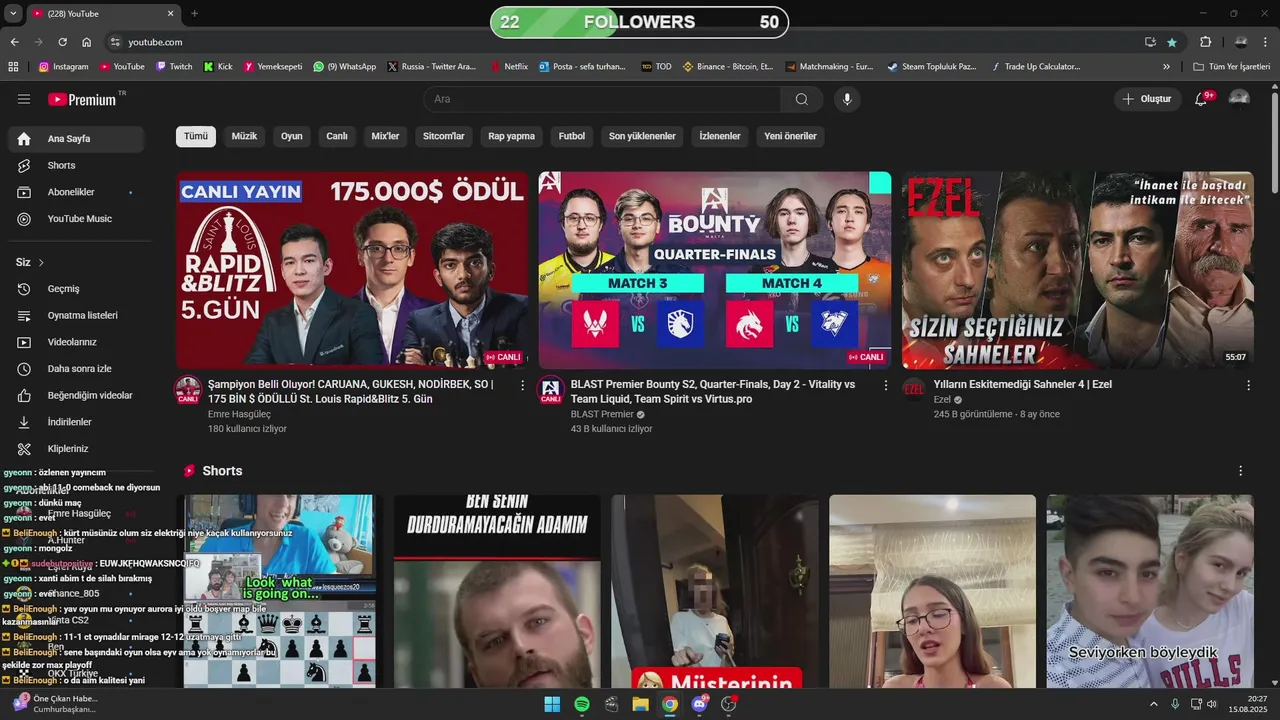Open the YouTube hamburger guide menu
This screenshot has height=720, width=1280.
point(24,99)
